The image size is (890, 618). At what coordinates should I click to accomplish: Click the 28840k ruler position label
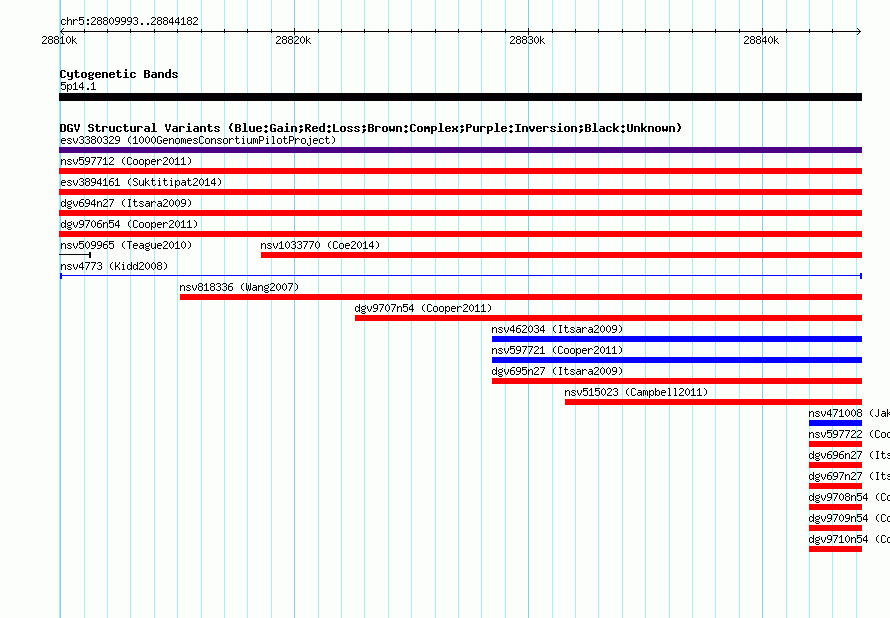click(x=761, y=40)
